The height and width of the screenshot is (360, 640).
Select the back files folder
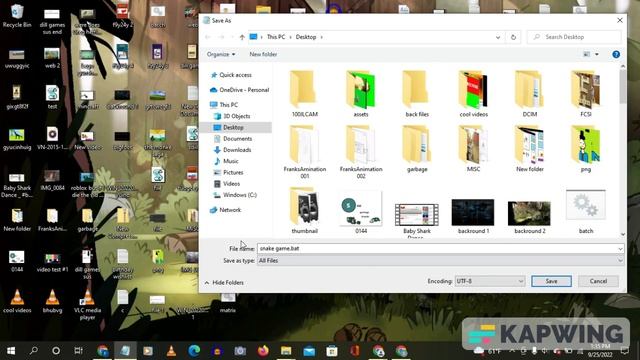417,94
